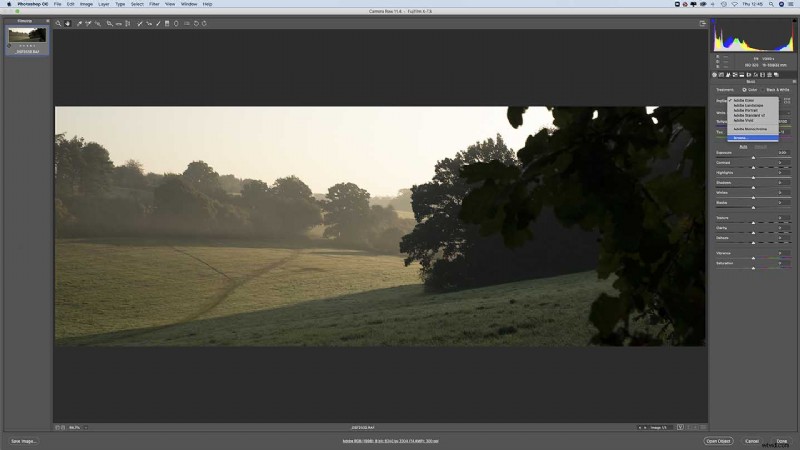The height and width of the screenshot is (450, 800).
Task: Open the Lens Corrections panel icon
Action: (x=749, y=75)
